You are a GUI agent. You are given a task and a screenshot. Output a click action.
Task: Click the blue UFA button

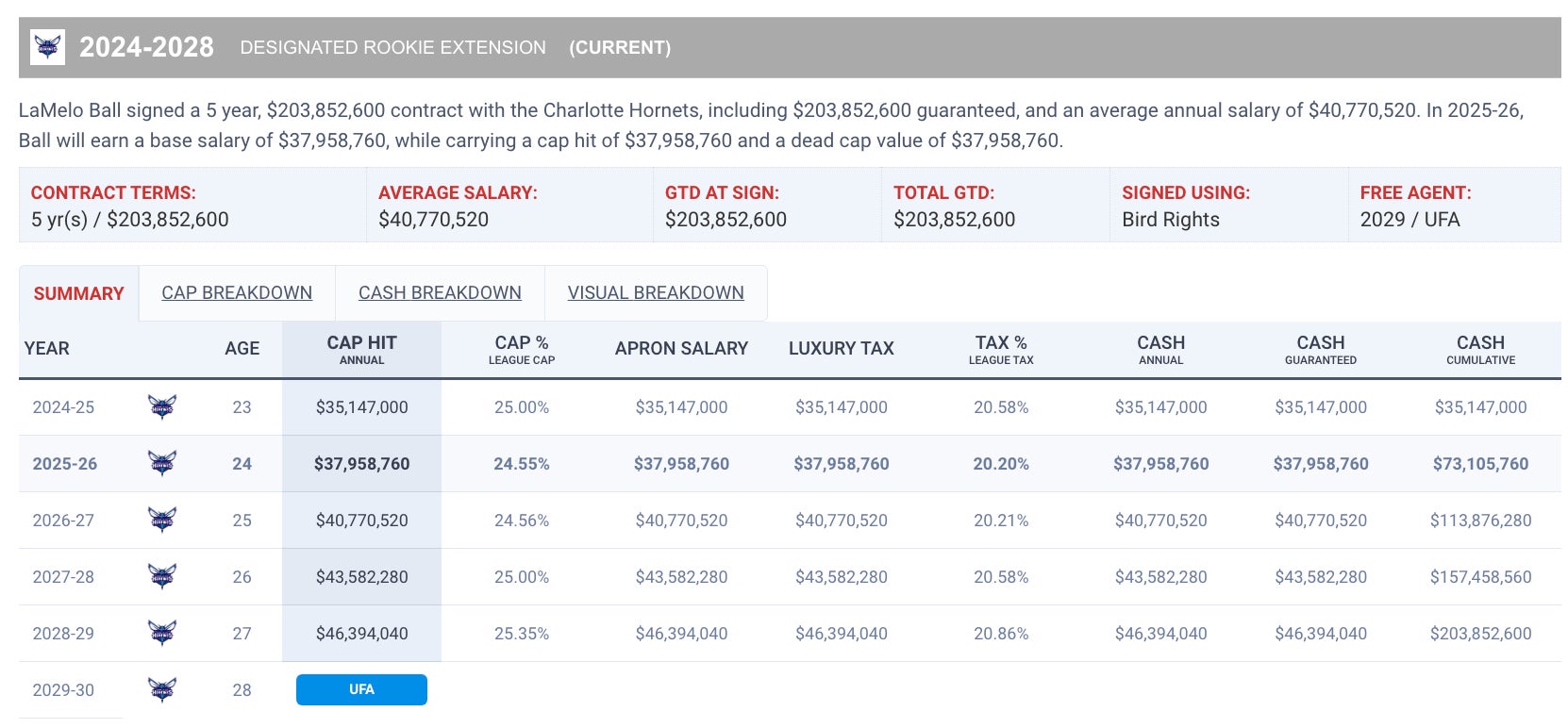point(361,689)
